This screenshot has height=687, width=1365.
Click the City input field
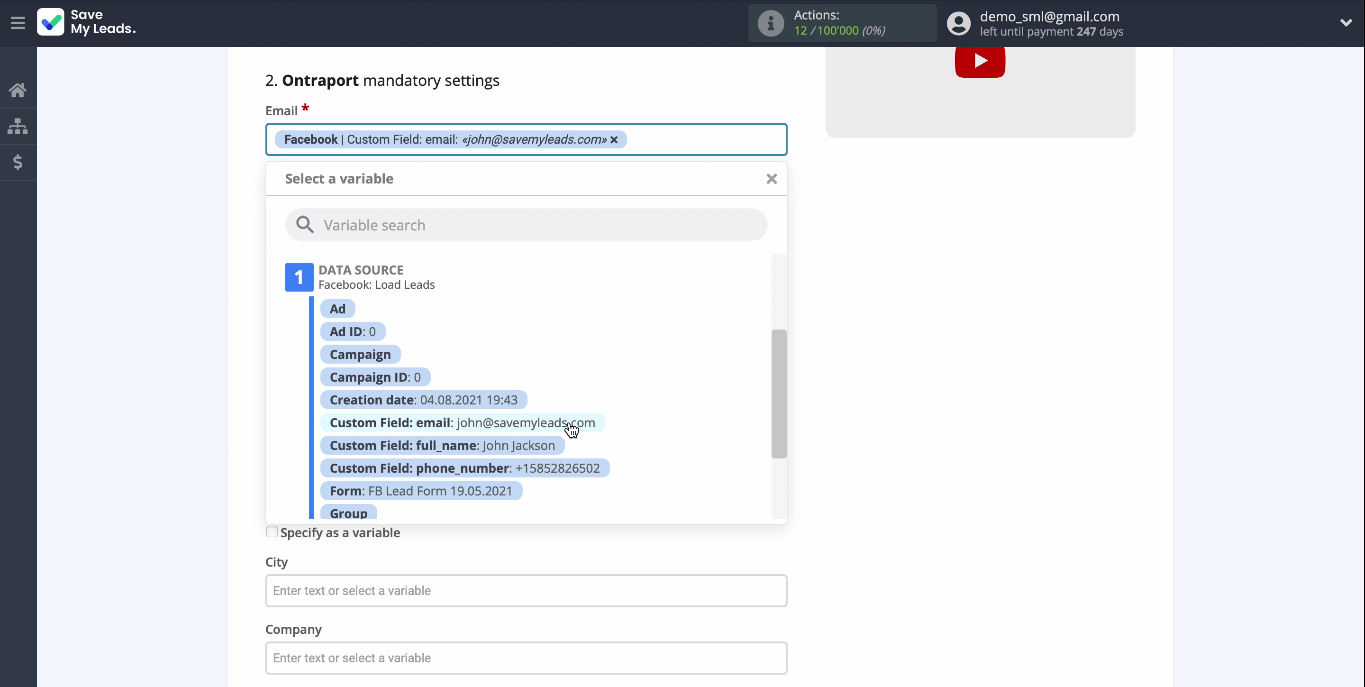coord(526,591)
